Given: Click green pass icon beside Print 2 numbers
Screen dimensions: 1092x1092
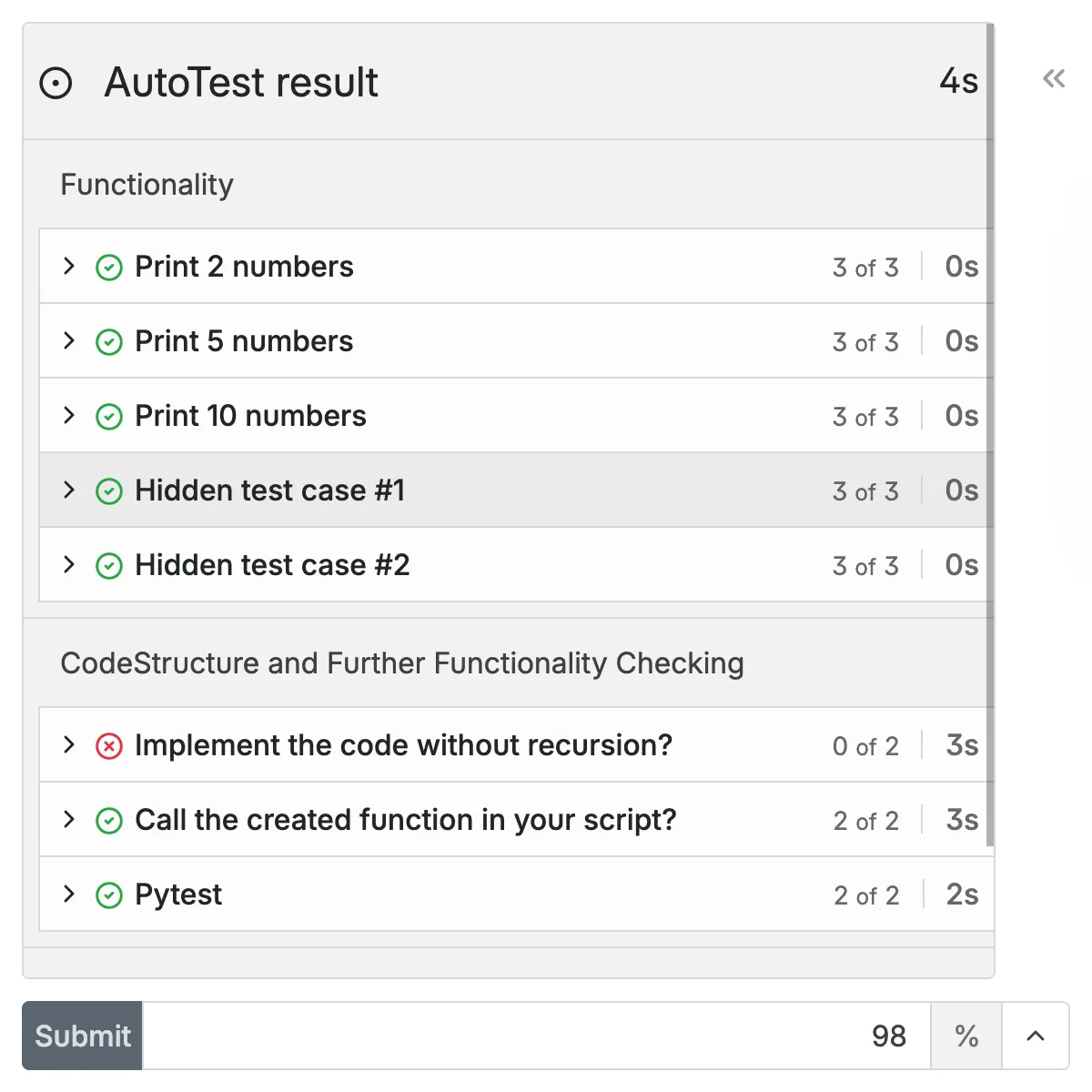Looking at the screenshot, I should click(109, 268).
